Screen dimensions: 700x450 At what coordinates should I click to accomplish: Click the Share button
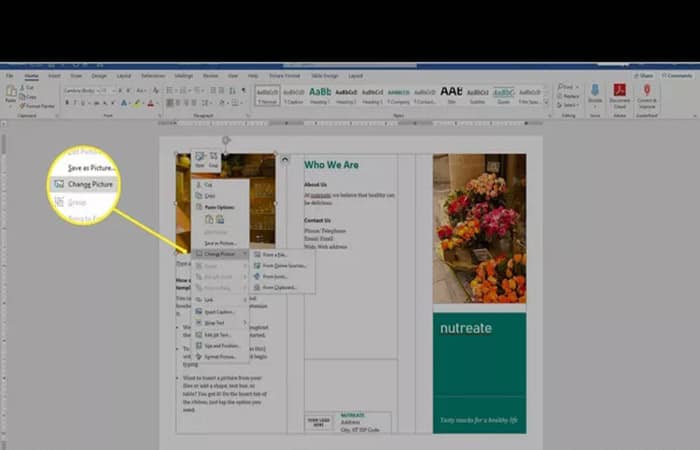click(x=643, y=75)
